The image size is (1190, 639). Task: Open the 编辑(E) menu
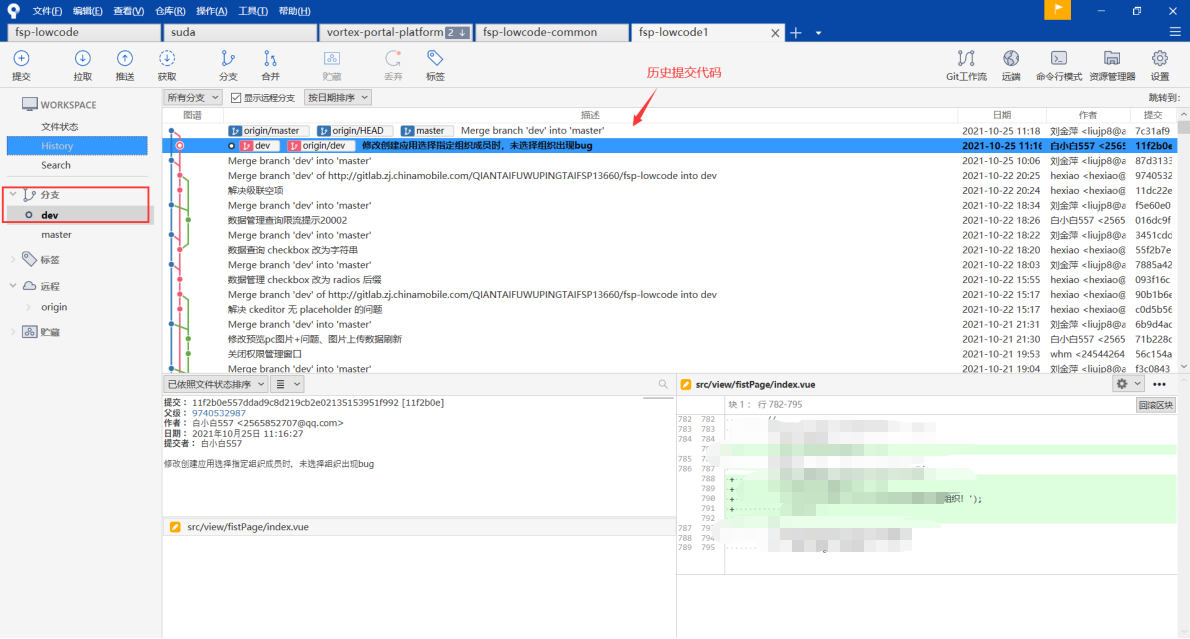click(87, 11)
